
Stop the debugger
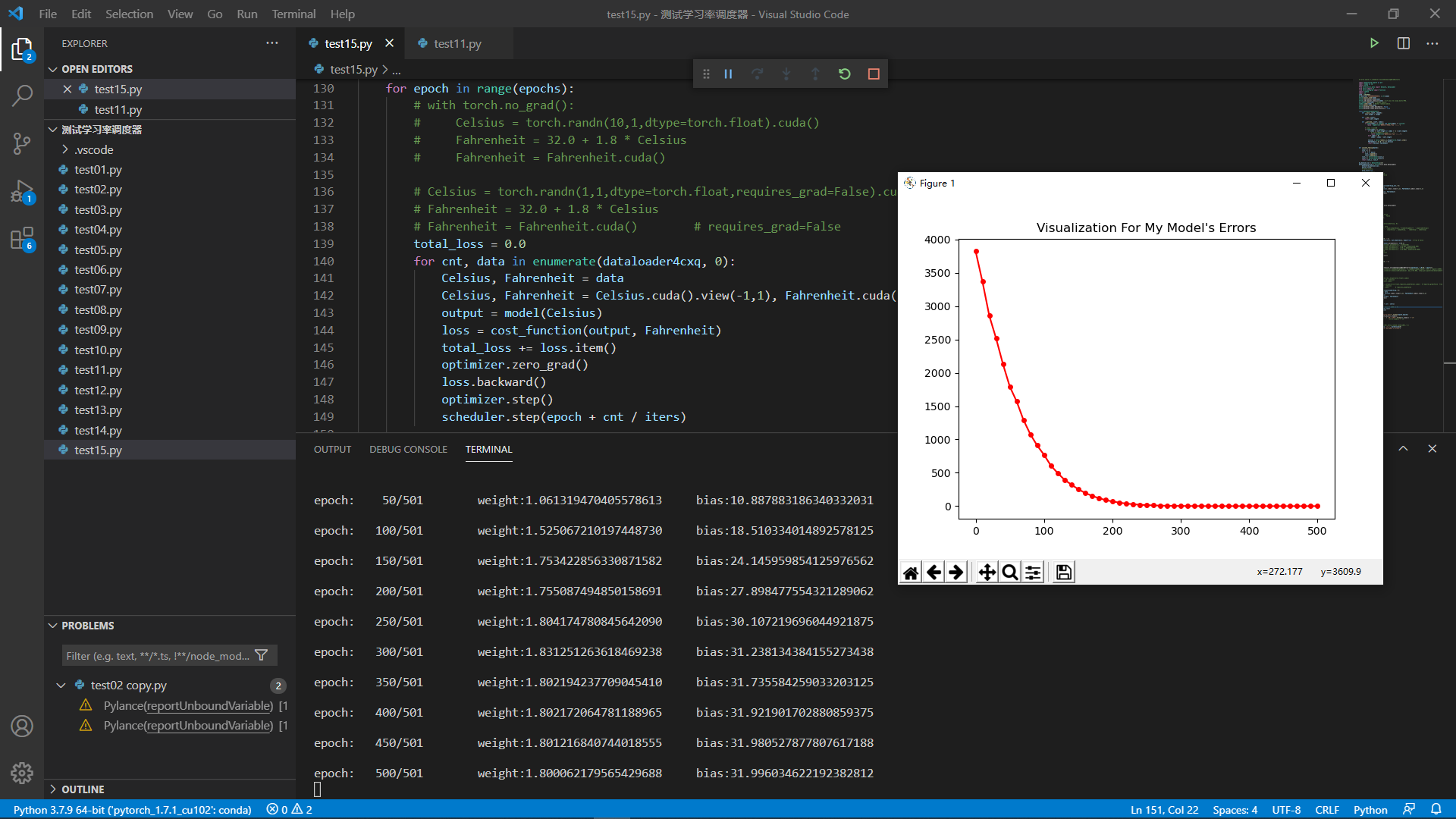click(x=873, y=74)
